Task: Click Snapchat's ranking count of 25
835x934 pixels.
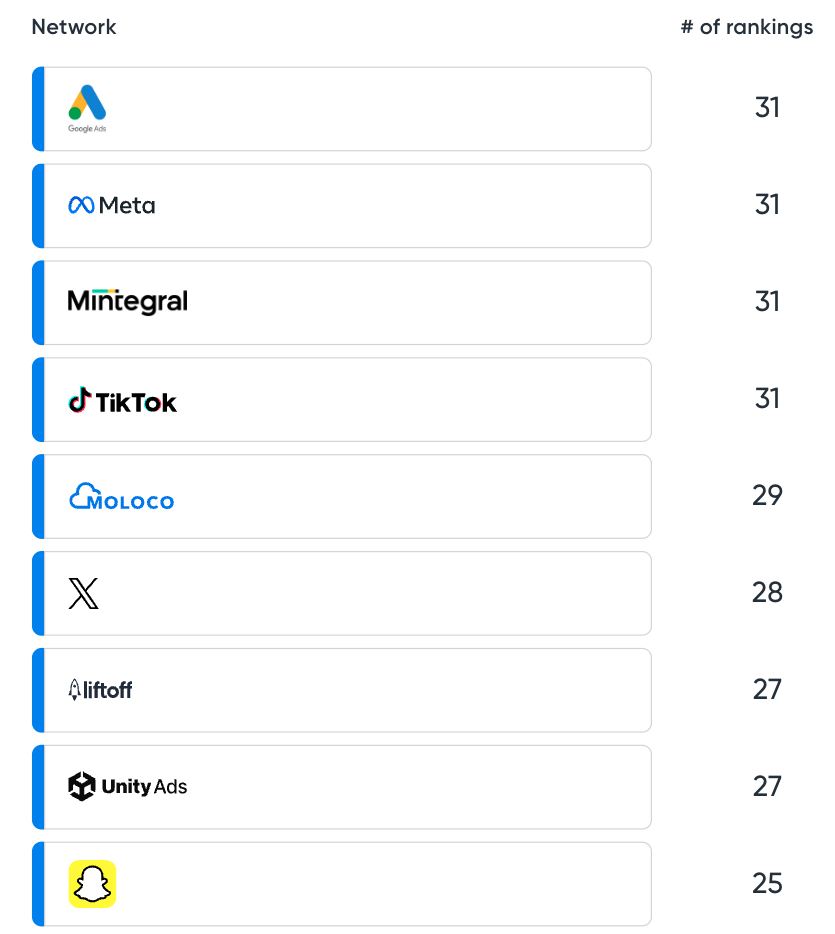Action: pyautogui.click(x=767, y=884)
